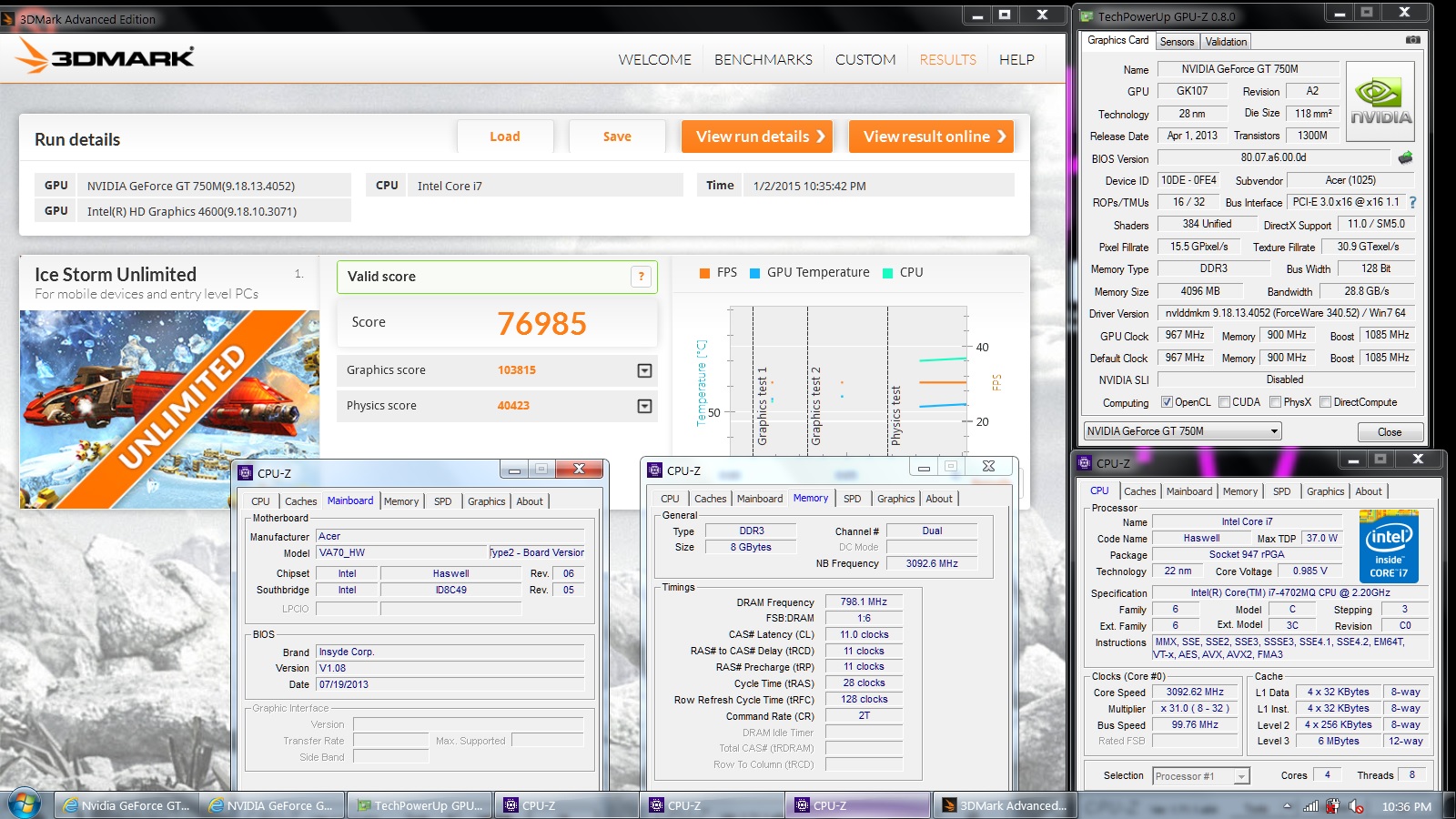The height and width of the screenshot is (819, 1456).
Task: Expand the Physics score details
Action: (644, 406)
